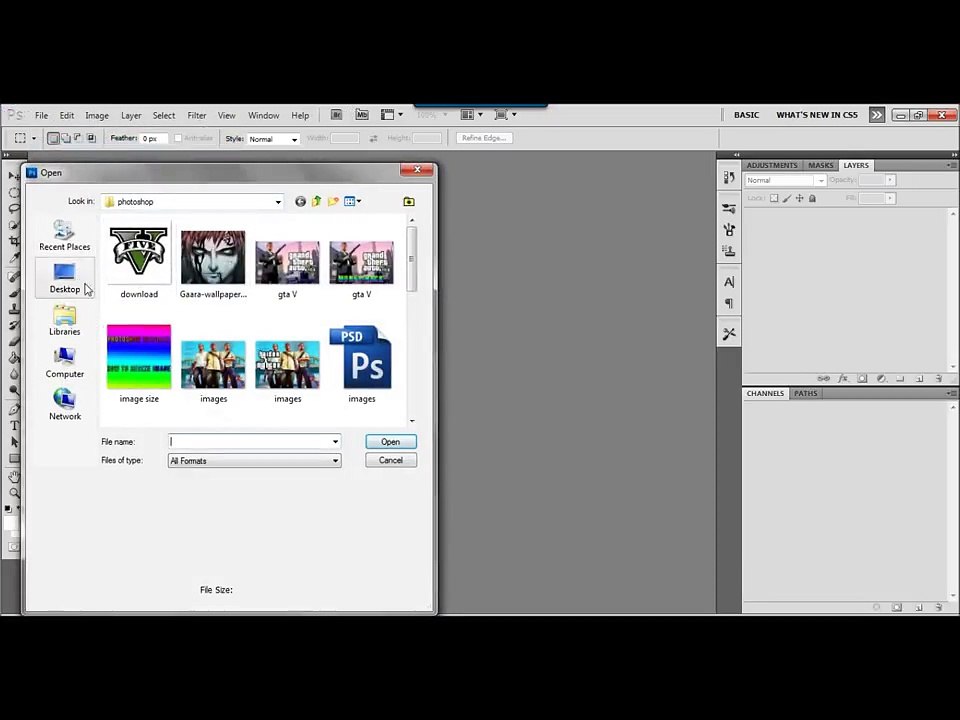960x720 pixels.
Task: Go back to last folder visited
Action: click(300, 201)
